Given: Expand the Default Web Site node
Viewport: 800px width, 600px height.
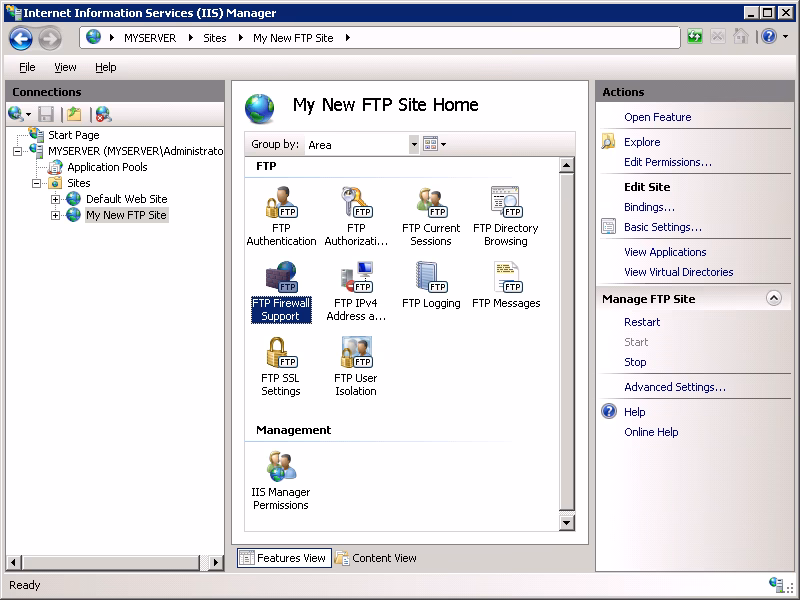Looking at the screenshot, I should click(55, 199).
